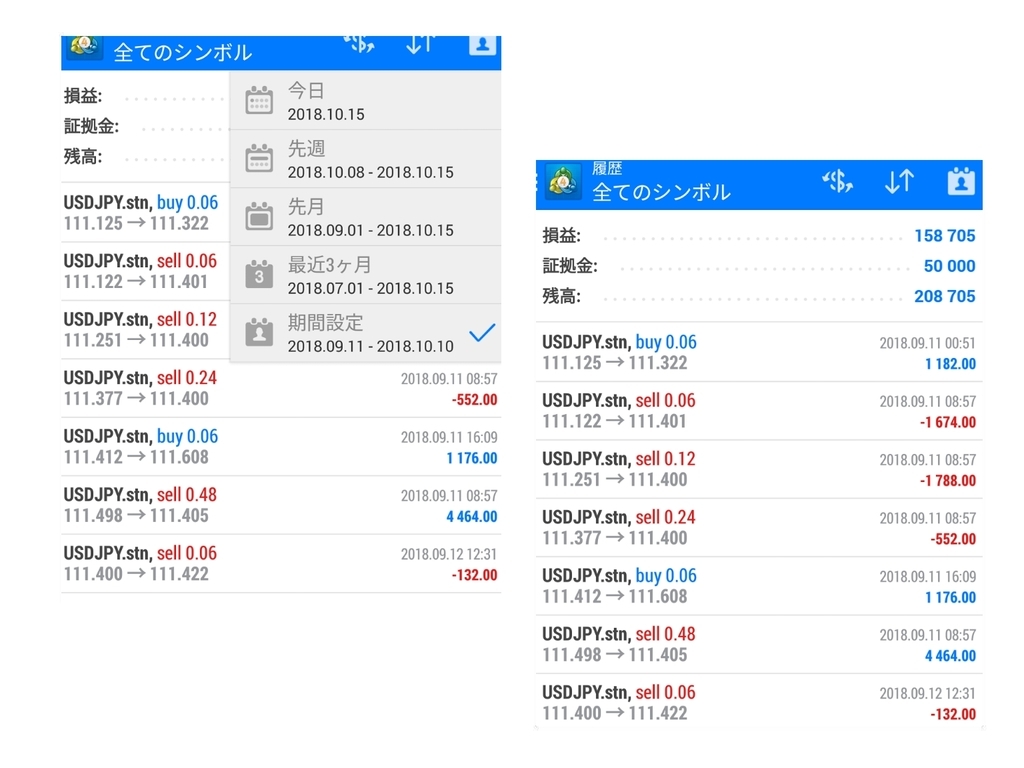Tap the sort arrows icon in the right header

899,181
